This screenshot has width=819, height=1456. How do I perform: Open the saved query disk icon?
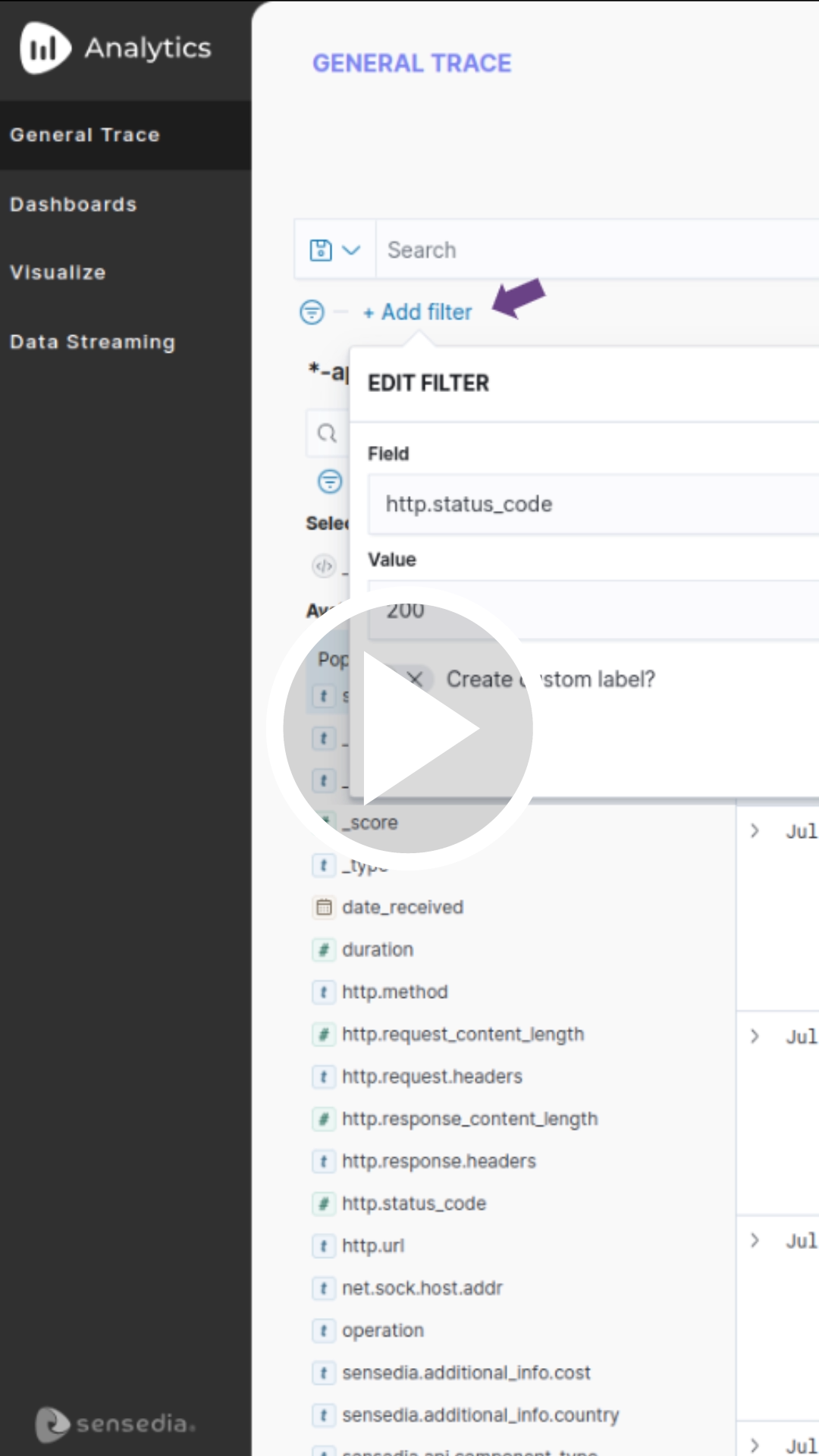321,250
